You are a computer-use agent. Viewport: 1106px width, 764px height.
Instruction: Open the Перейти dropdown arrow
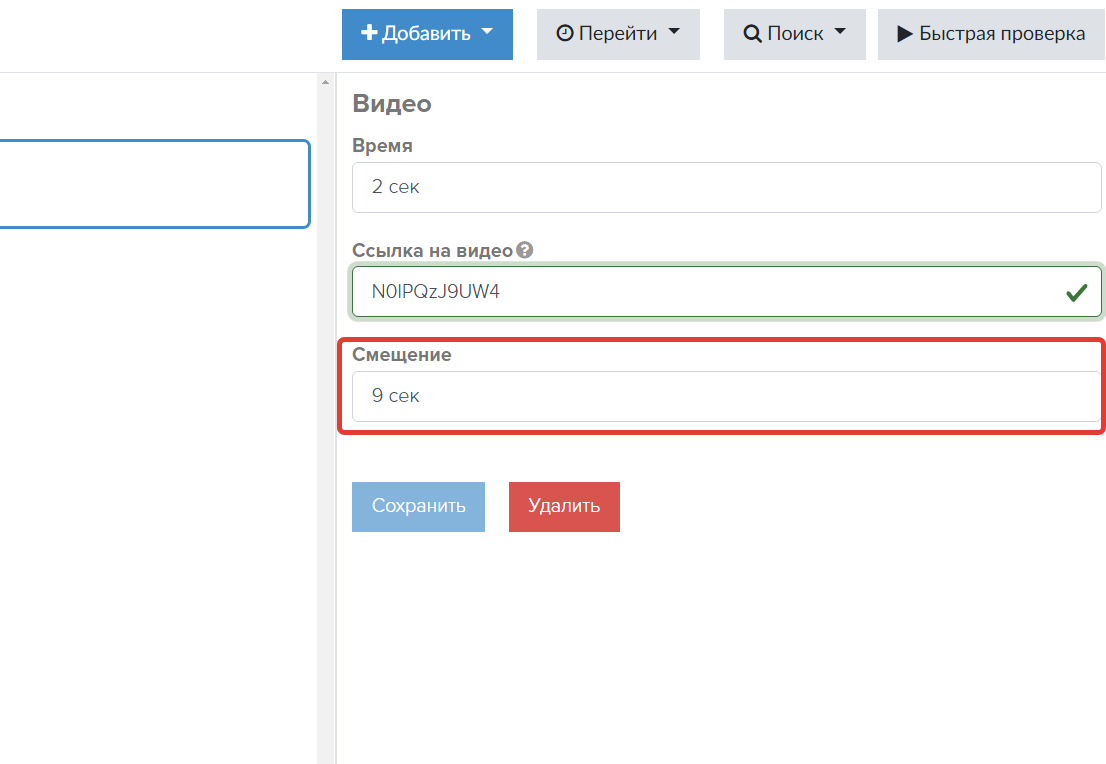pyautogui.click(x=673, y=32)
